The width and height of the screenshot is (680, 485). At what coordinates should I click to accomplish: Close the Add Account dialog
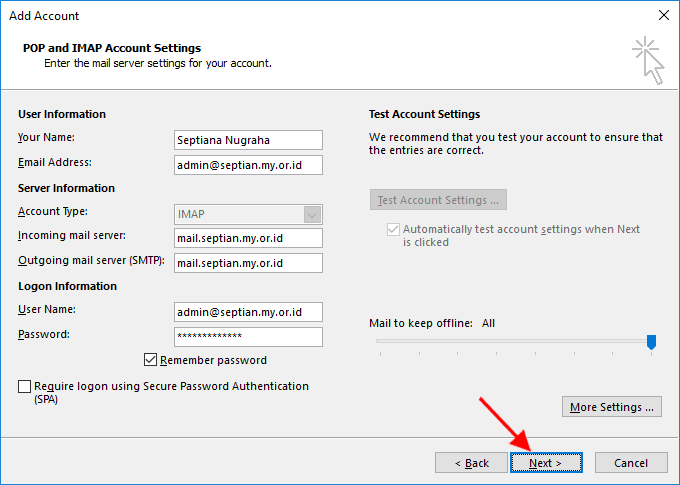[664, 15]
